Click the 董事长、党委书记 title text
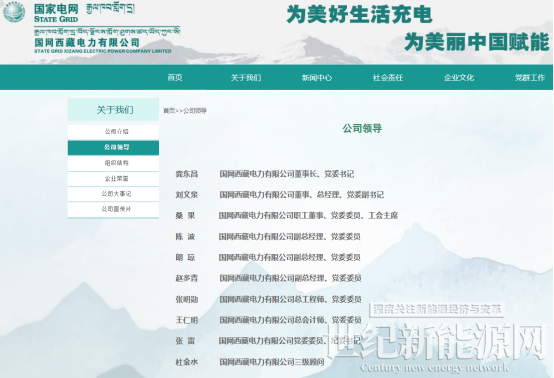 pyautogui.click(x=324, y=174)
